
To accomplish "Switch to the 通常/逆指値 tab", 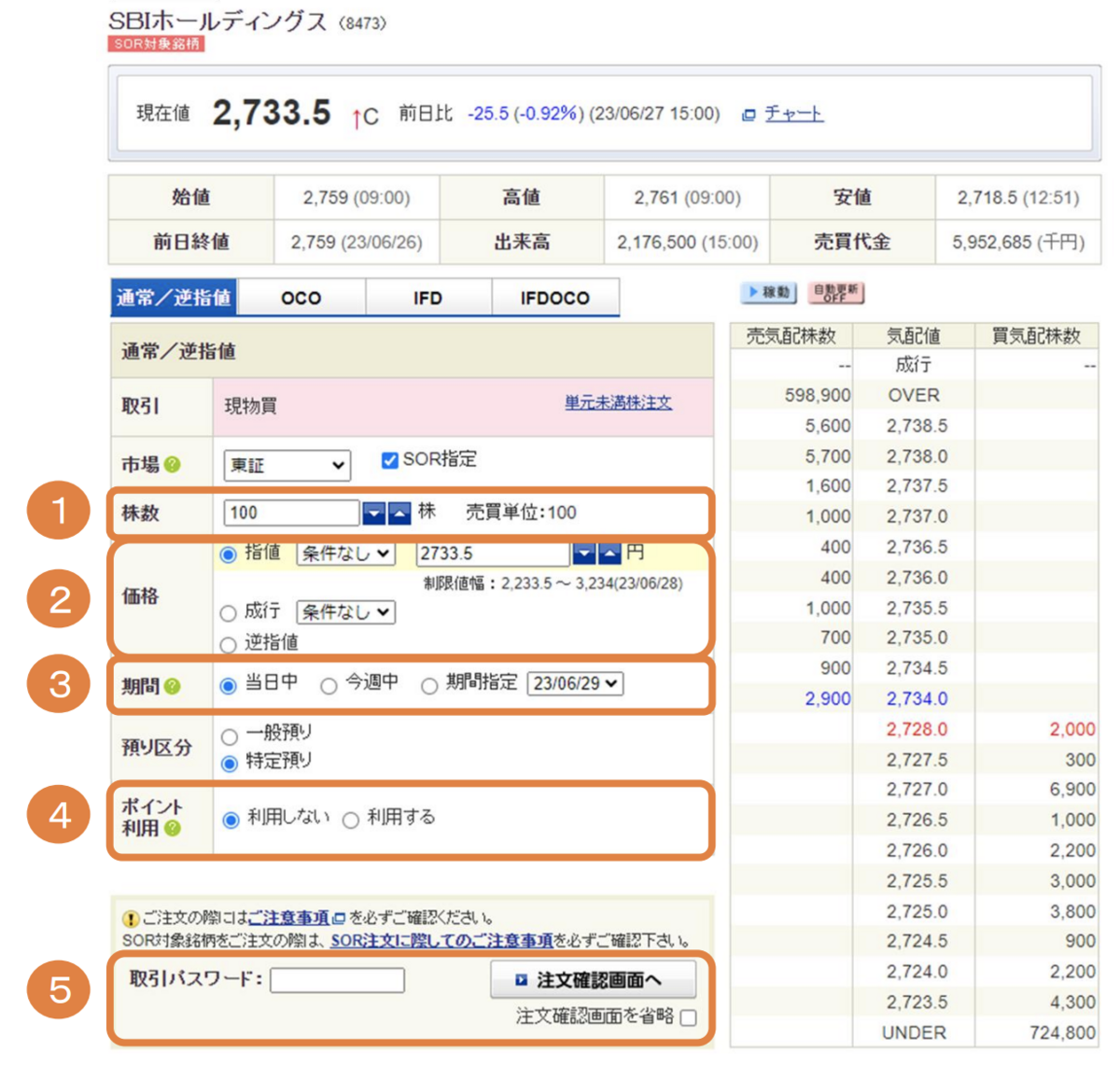I will coord(174,298).
